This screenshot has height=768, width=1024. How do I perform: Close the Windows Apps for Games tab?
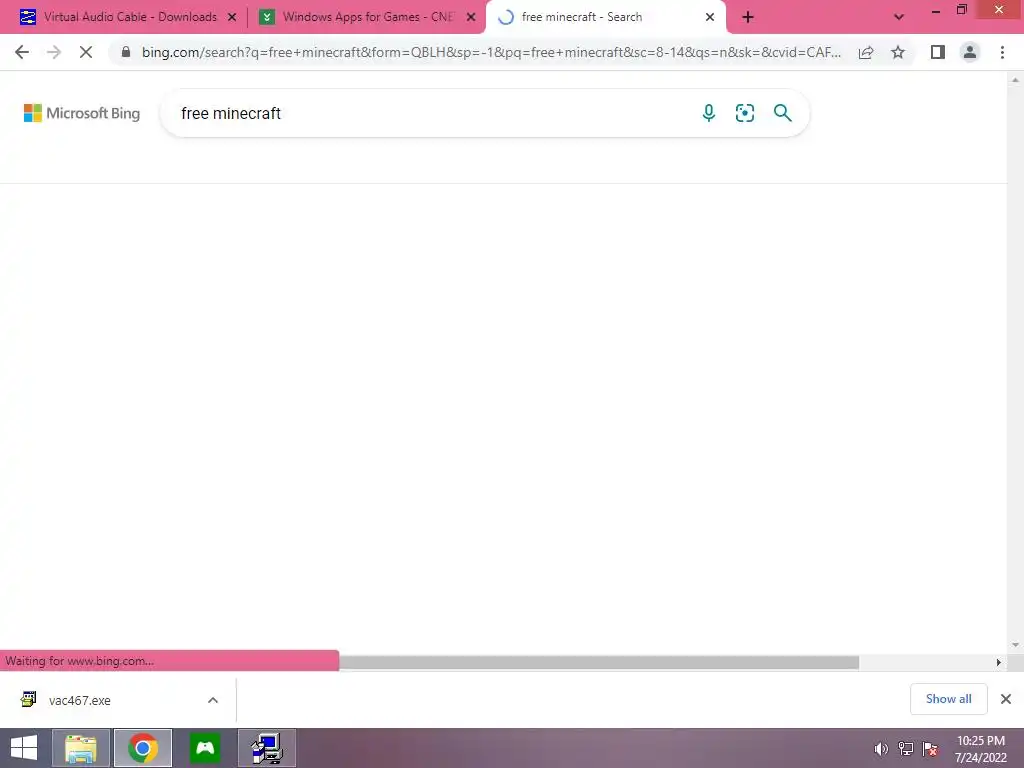click(x=471, y=18)
